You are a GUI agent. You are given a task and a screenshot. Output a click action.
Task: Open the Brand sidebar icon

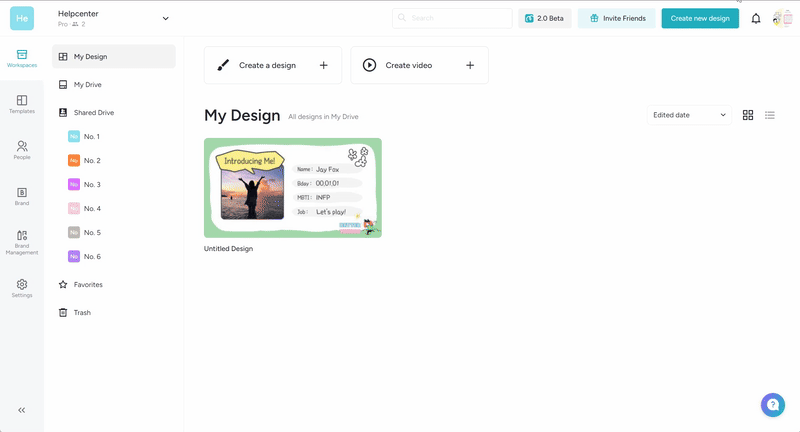coord(21,196)
